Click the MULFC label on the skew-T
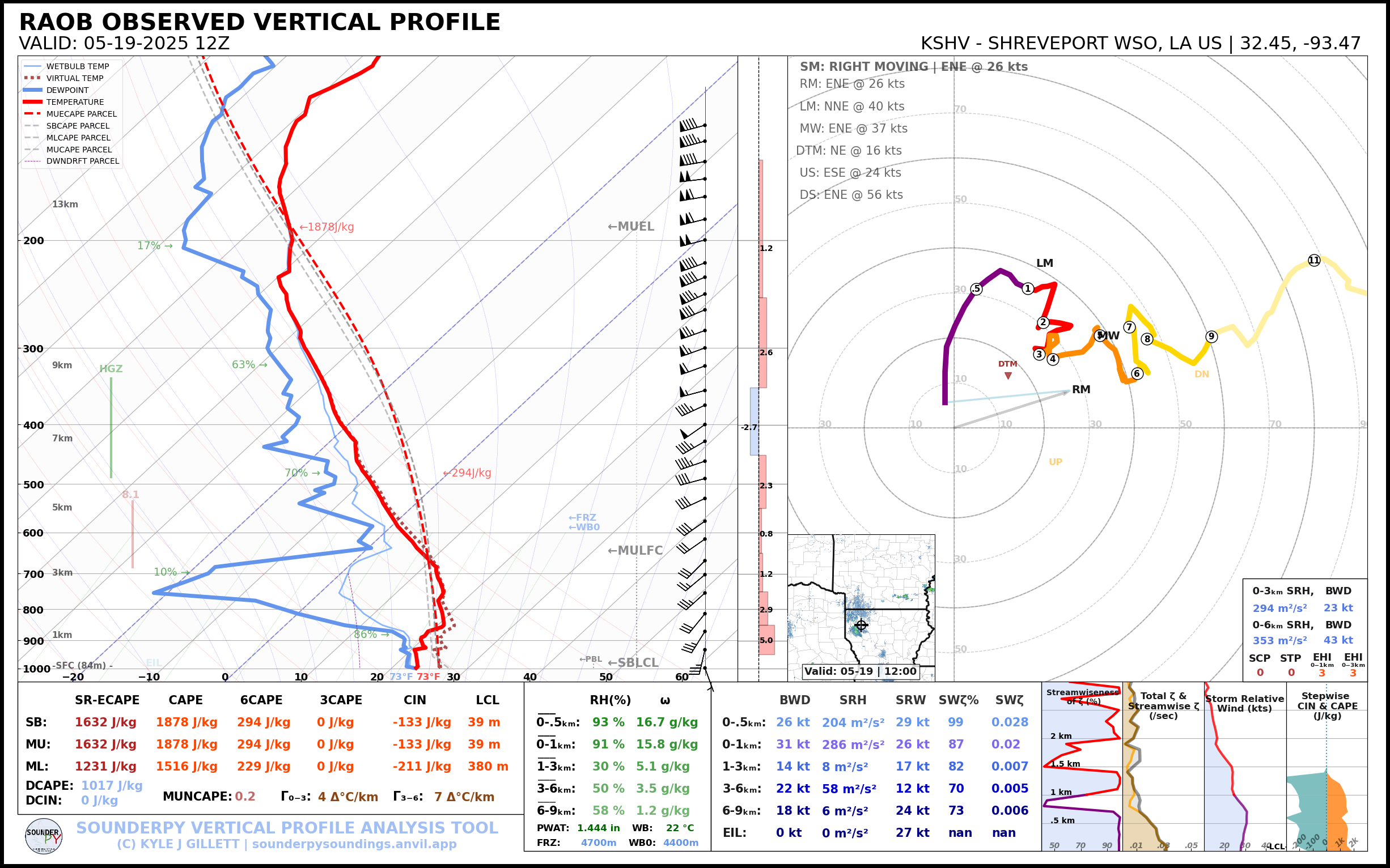1390x868 pixels. click(x=635, y=550)
